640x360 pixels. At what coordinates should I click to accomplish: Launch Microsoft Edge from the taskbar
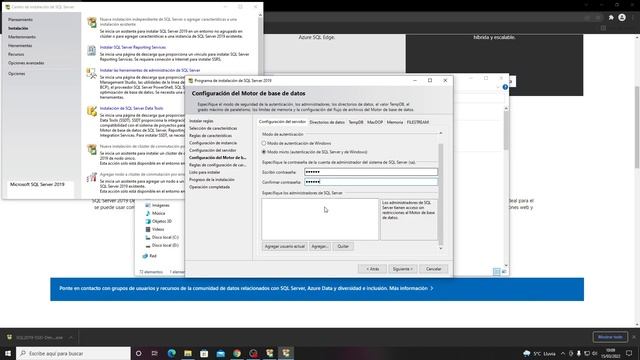pos(171,353)
